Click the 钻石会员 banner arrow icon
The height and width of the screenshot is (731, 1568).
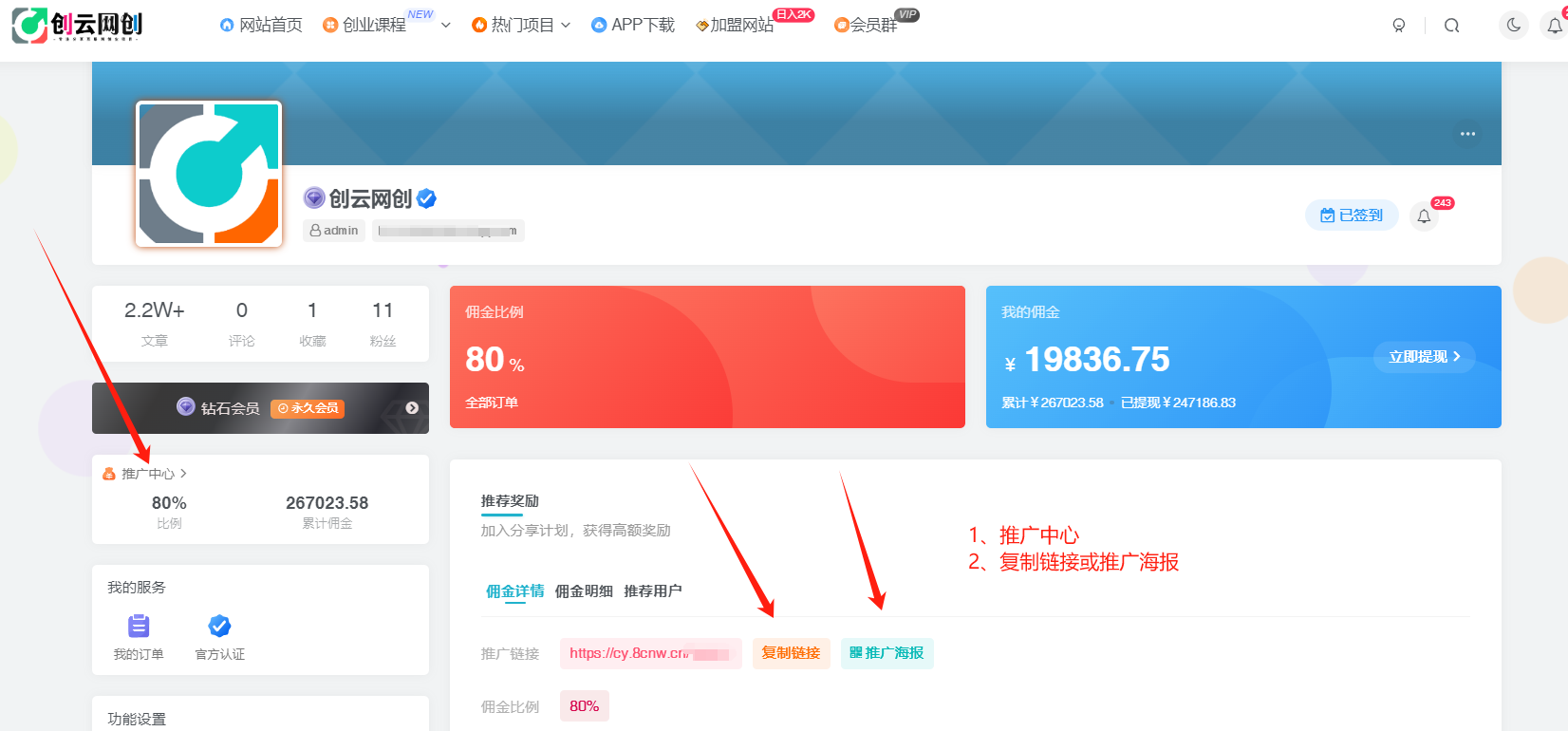(x=412, y=408)
